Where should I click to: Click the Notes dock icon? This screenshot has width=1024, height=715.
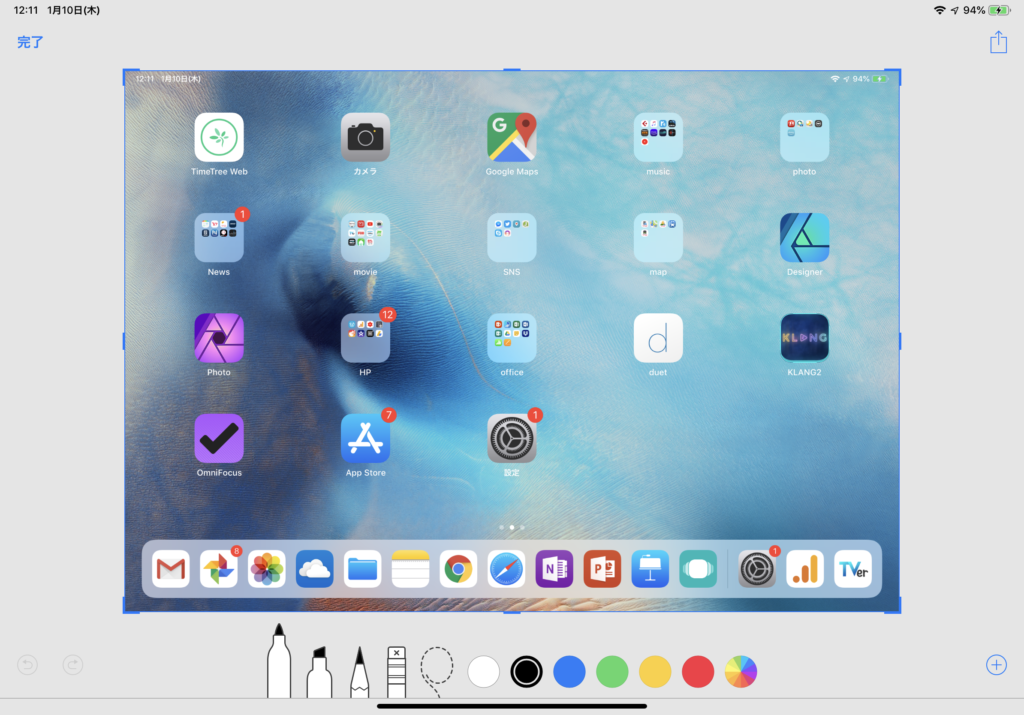tap(410, 569)
